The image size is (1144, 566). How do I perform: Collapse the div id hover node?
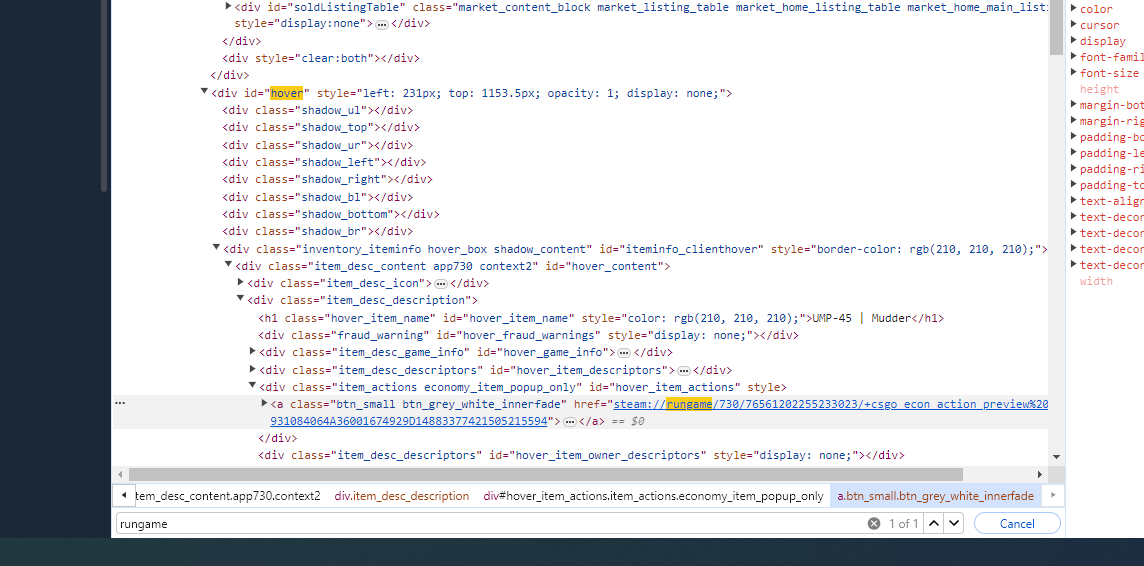(204, 91)
